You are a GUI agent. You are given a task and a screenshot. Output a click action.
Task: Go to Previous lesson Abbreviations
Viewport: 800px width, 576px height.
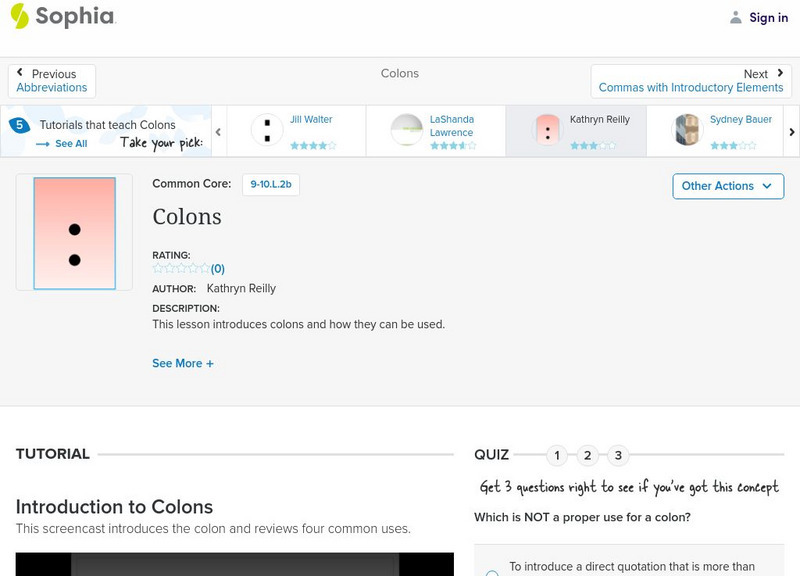coord(52,81)
